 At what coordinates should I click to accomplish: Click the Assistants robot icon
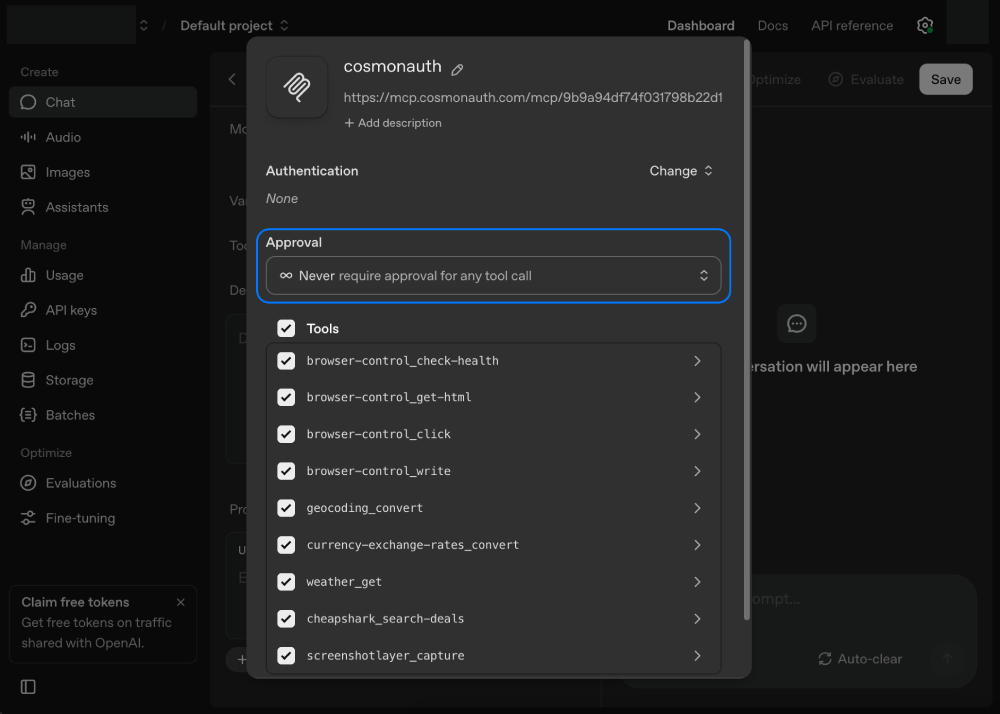tap(28, 207)
